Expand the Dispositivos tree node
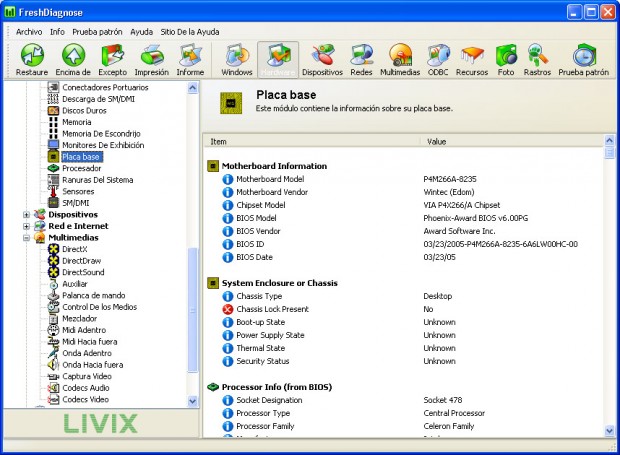Viewport: 620px width, 455px height. [26, 215]
